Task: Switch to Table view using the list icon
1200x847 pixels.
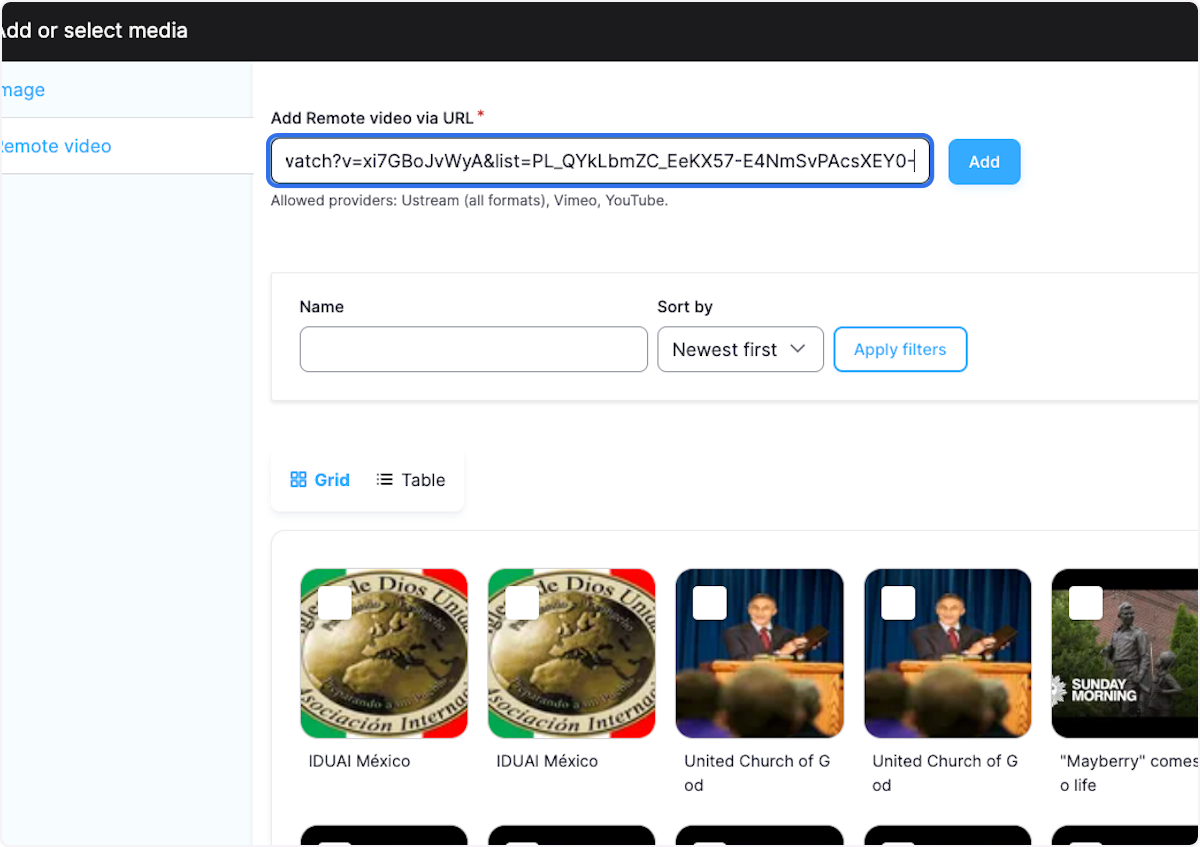Action: point(409,479)
